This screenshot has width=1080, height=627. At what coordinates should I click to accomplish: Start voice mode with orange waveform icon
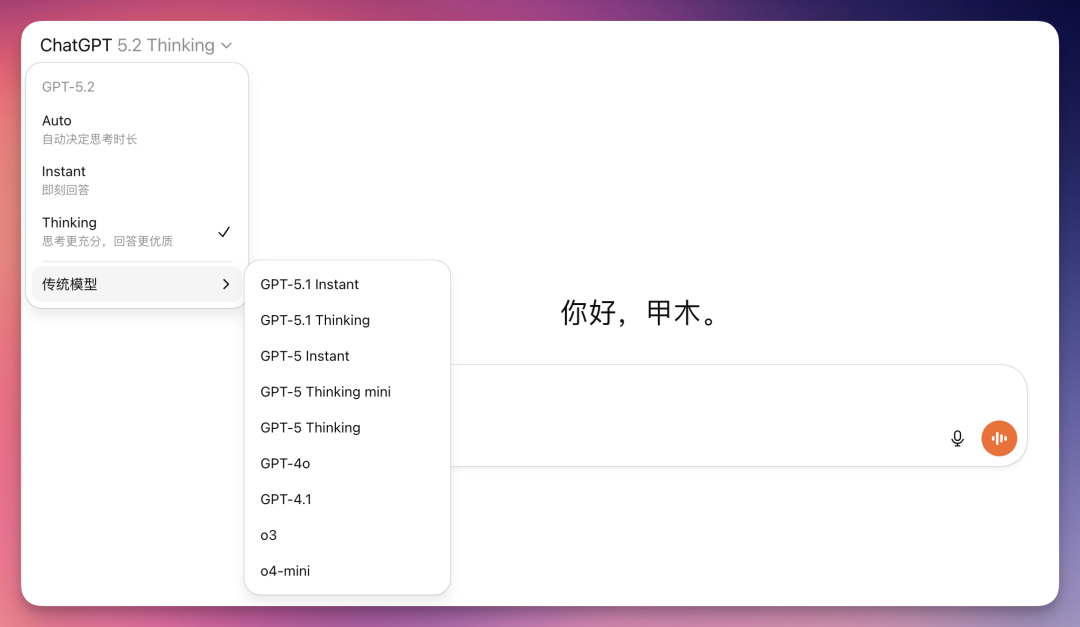click(x=999, y=438)
